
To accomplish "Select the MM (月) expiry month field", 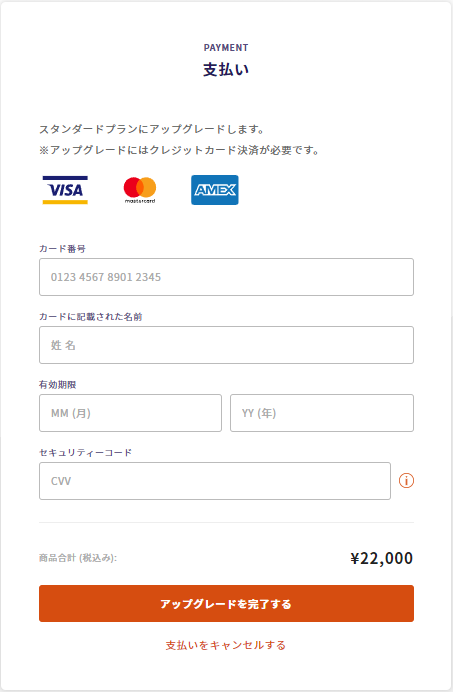I will click(x=130, y=413).
